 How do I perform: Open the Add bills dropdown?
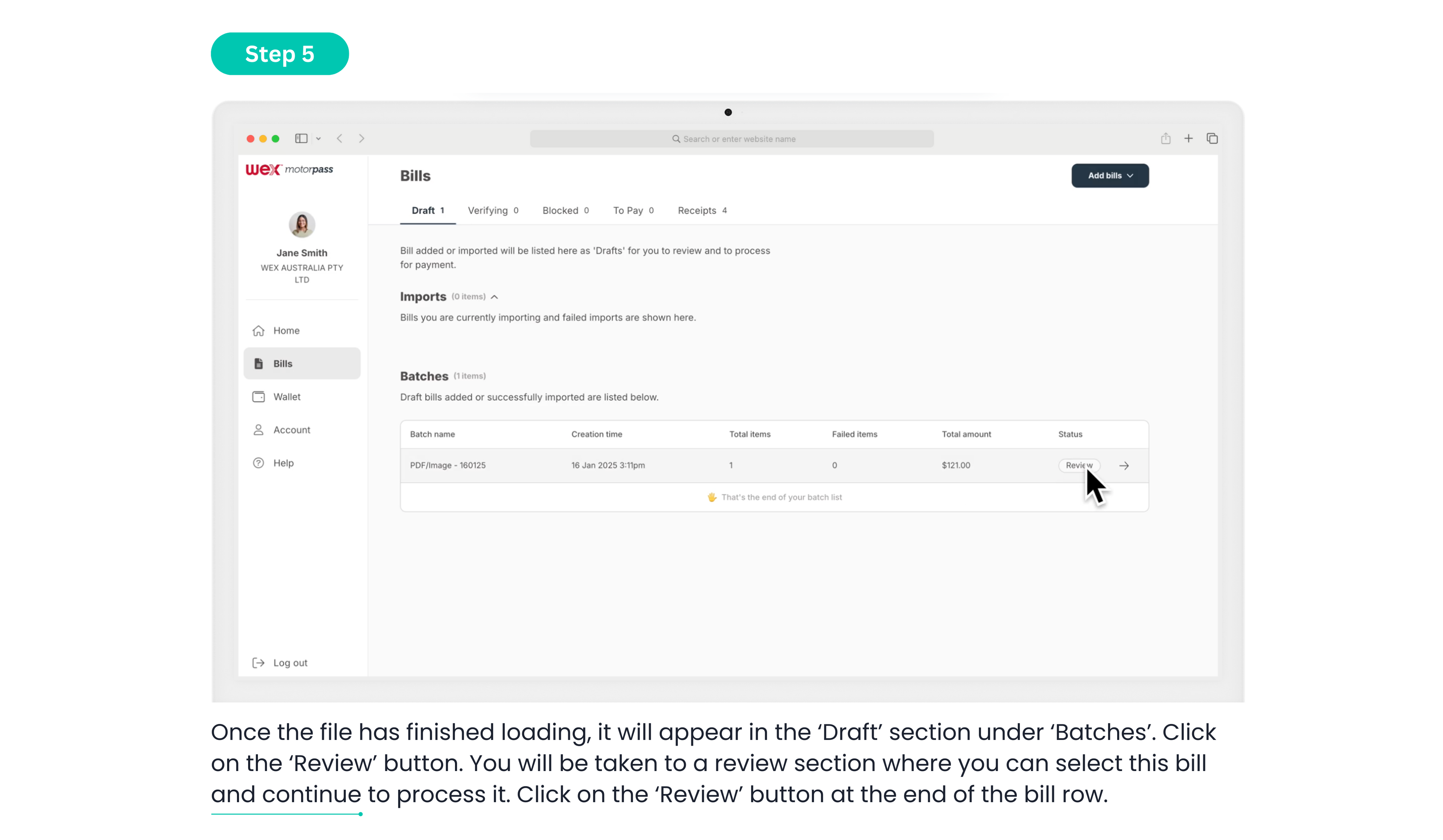pos(1109,176)
